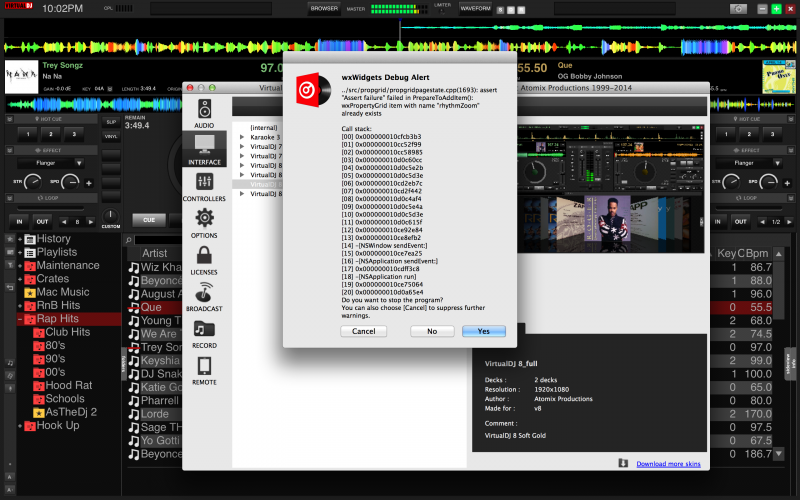Switch to the BROWSER view tab

coord(323,8)
